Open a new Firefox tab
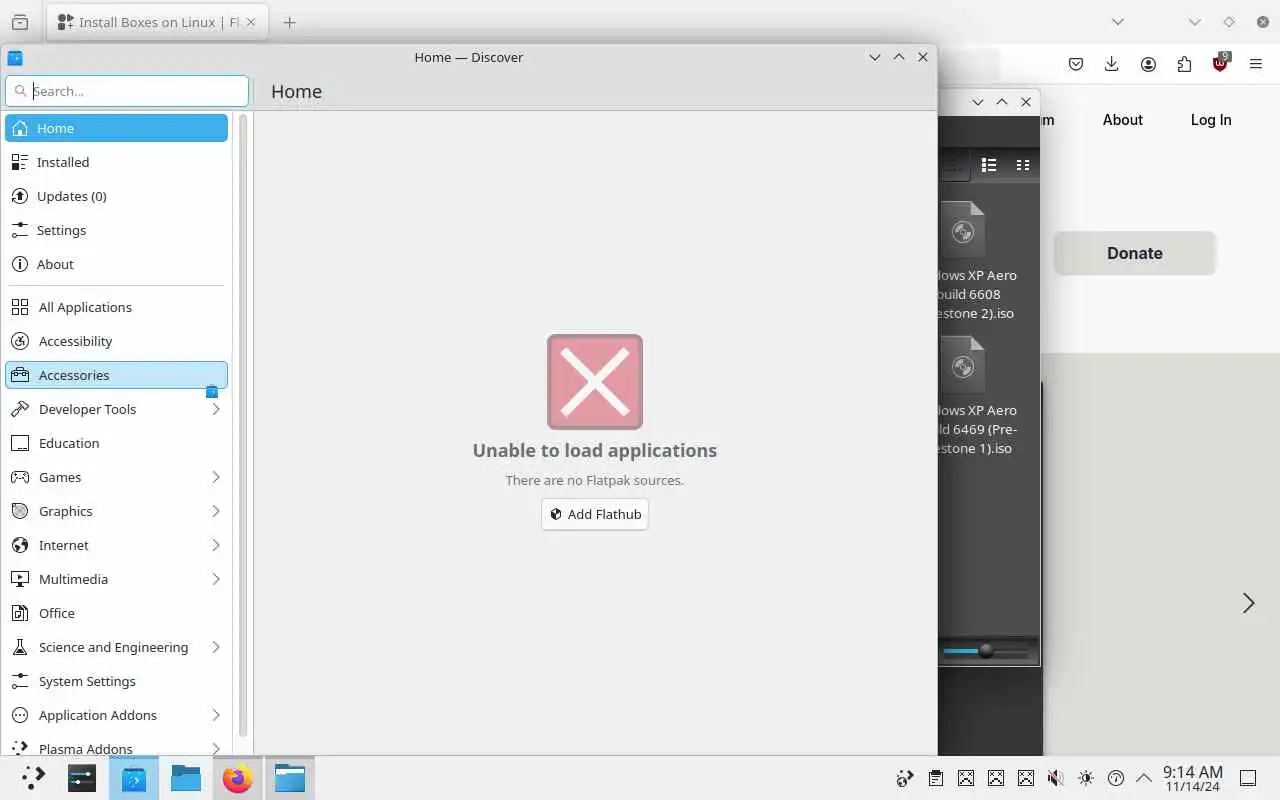The height and width of the screenshot is (800, 1280). [x=290, y=22]
